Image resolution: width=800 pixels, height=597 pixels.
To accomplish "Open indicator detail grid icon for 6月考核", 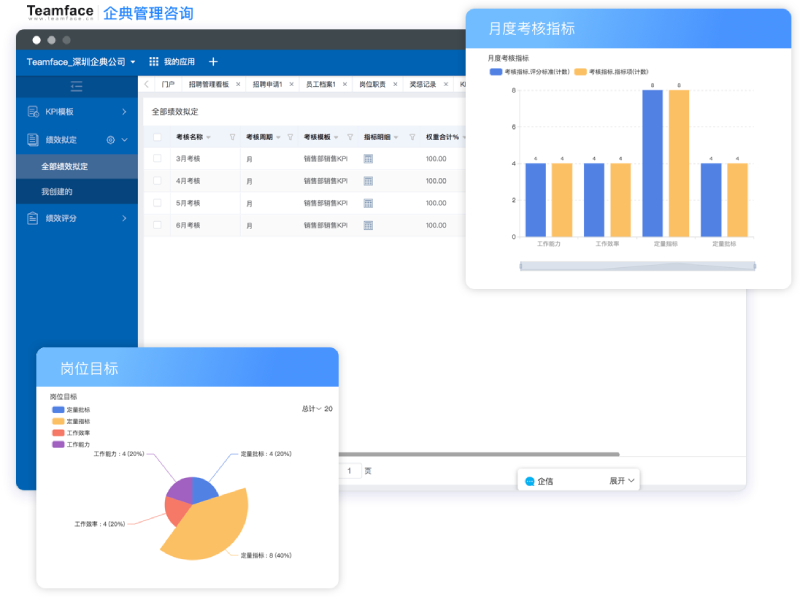I will 368,226.
